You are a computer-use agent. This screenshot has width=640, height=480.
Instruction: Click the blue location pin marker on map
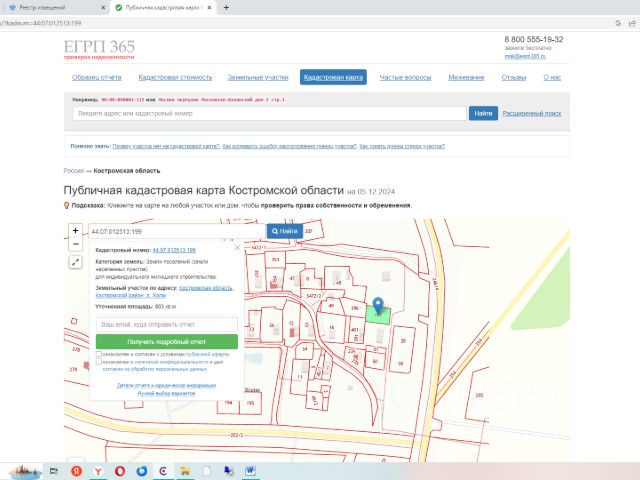click(x=378, y=305)
